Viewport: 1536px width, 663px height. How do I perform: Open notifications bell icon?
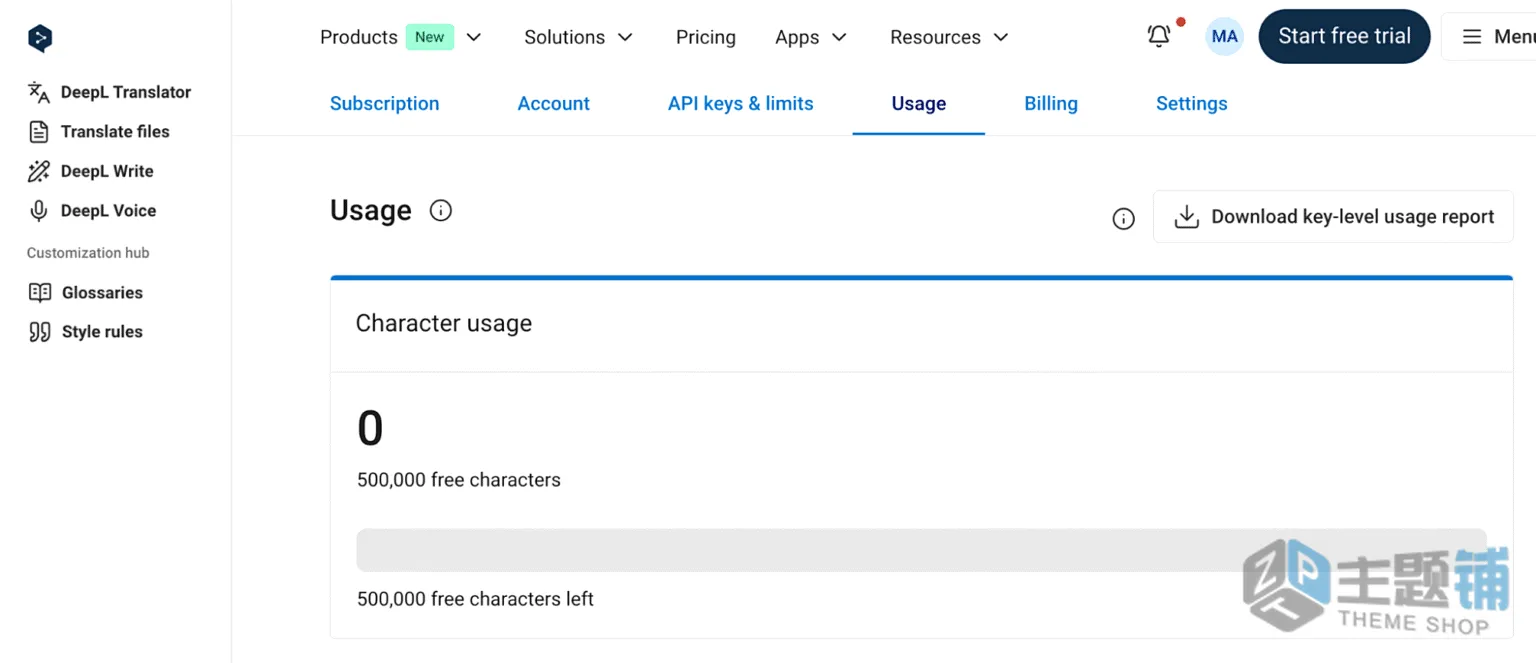pyautogui.click(x=1159, y=36)
